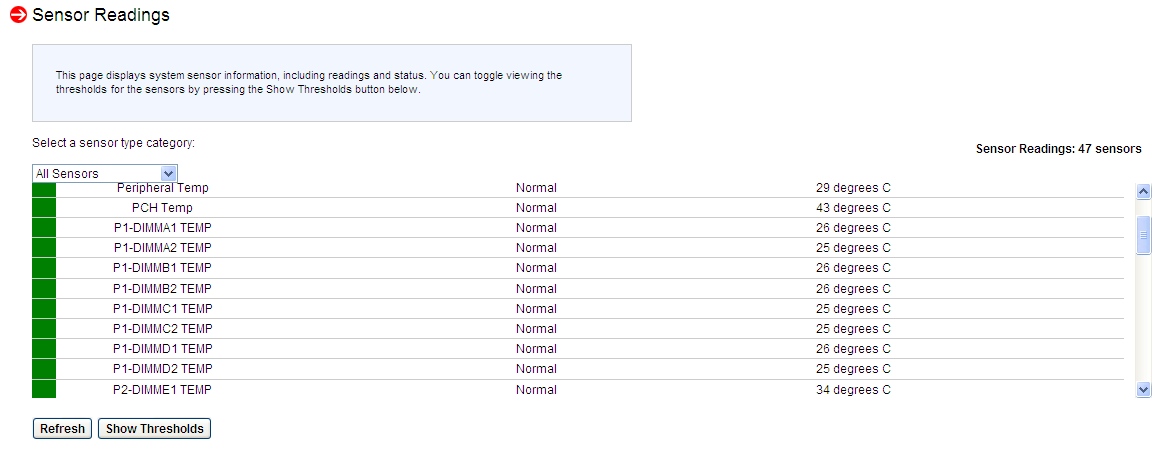Click green status box beside PCH Temp

(44, 208)
